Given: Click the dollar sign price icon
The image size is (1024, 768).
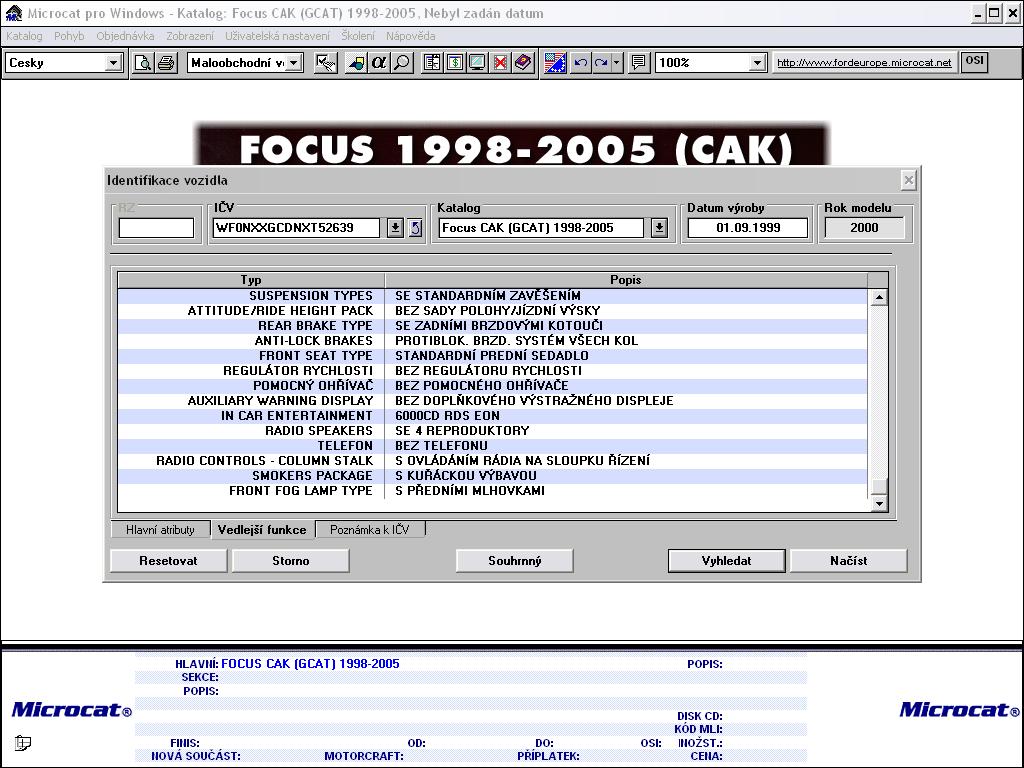Looking at the screenshot, I should pyautogui.click(x=455, y=63).
